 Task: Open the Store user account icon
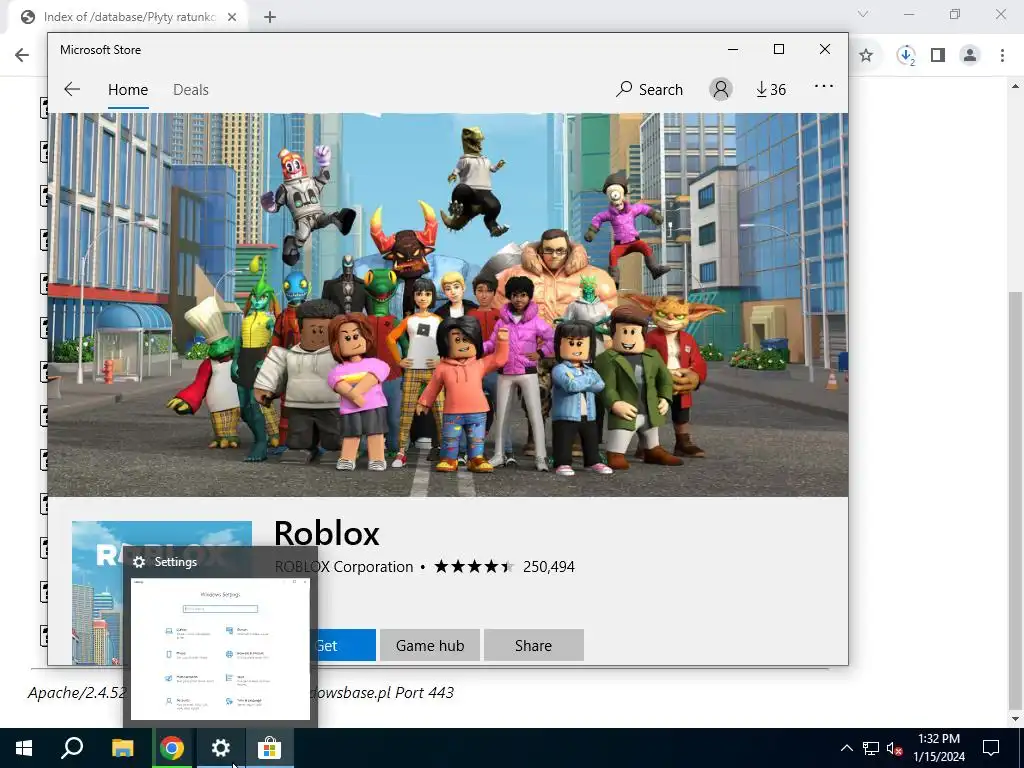click(x=721, y=89)
